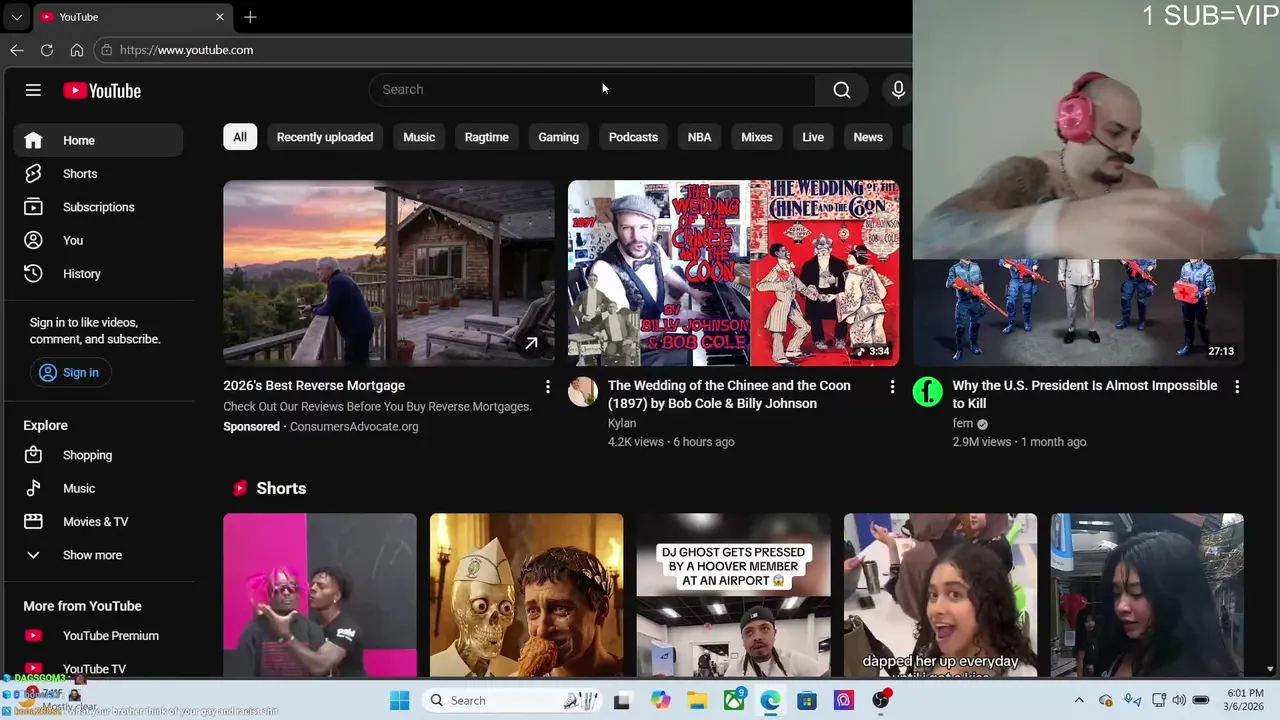
Task: Open Why the U.S. President video title
Action: pos(1085,395)
